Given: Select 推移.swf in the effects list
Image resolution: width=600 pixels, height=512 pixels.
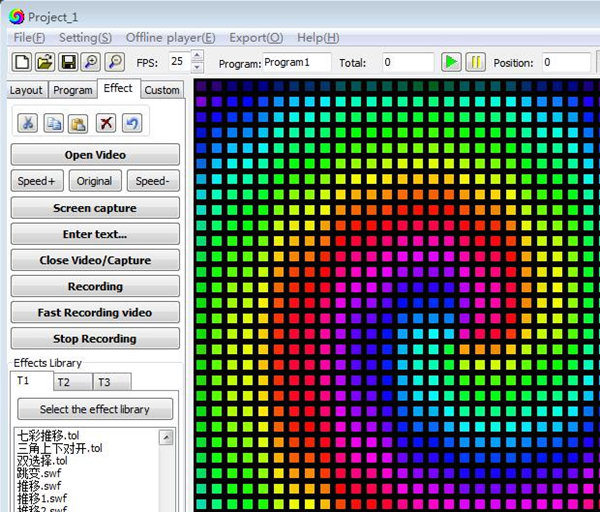Looking at the screenshot, I should point(39,486).
